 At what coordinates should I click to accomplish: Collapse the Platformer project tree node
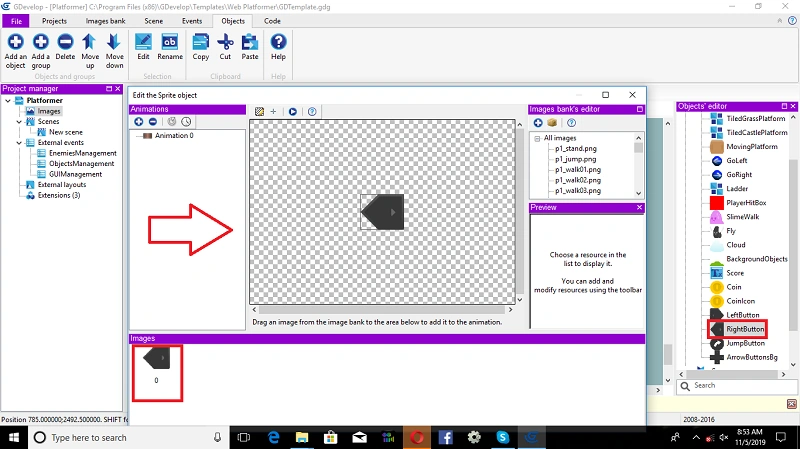point(8,101)
